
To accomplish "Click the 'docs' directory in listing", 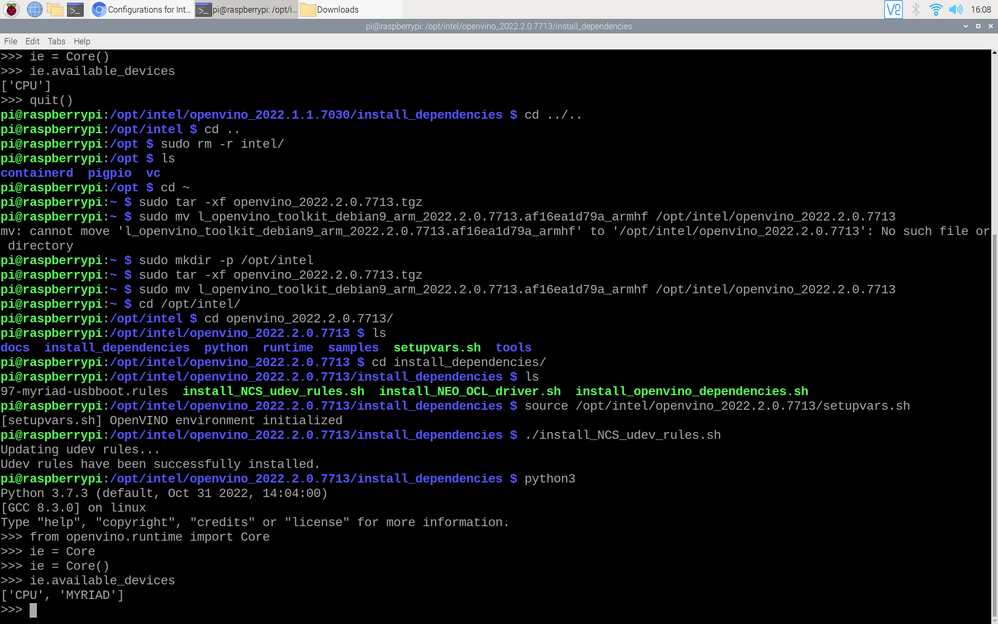I will tap(15, 348).
